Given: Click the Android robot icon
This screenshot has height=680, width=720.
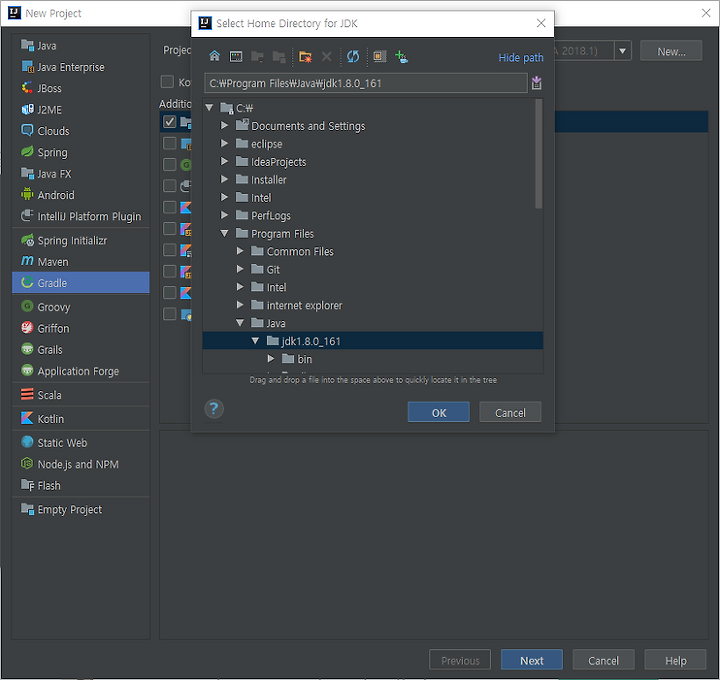Looking at the screenshot, I should (27, 195).
